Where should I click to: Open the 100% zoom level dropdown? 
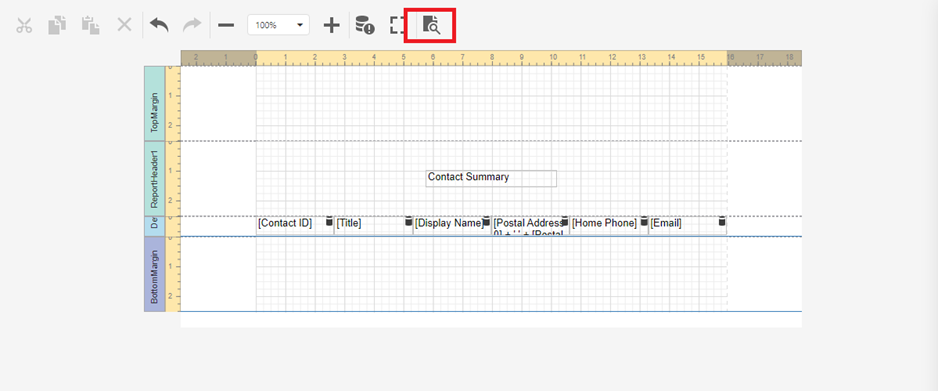(x=278, y=25)
